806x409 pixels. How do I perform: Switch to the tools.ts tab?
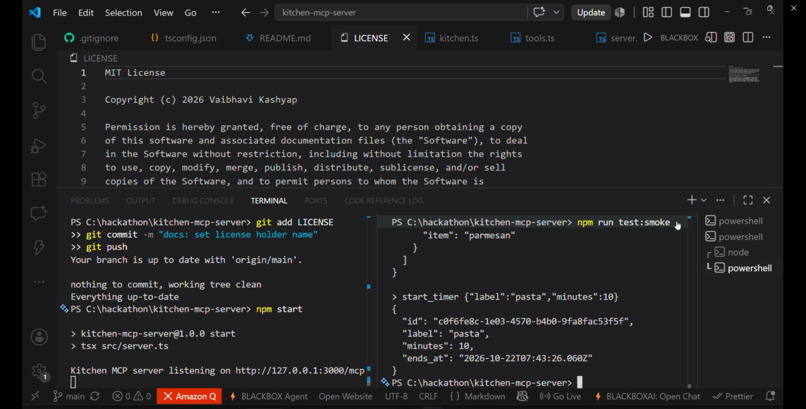coord(533,38)
